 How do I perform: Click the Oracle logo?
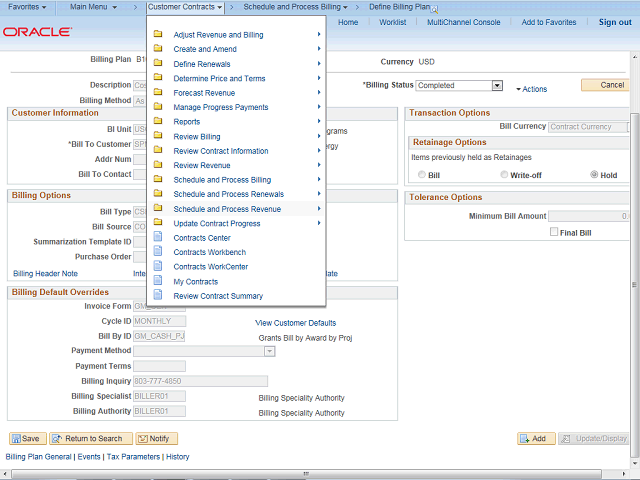[38, 32]
